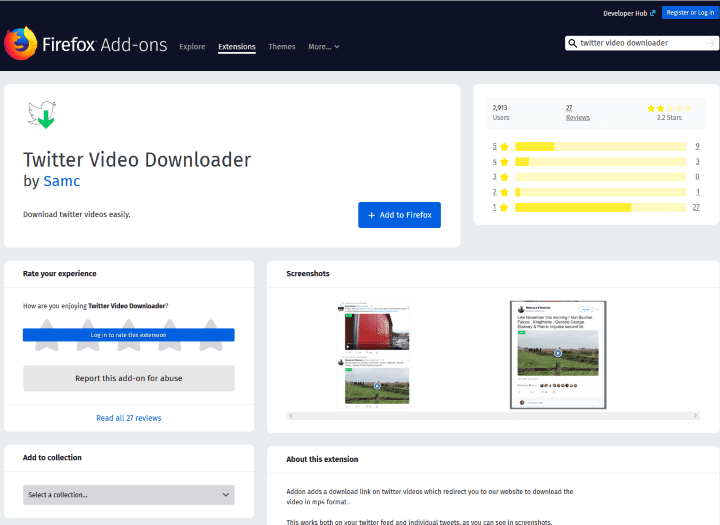Click the 1-star count 27 link

696,207
